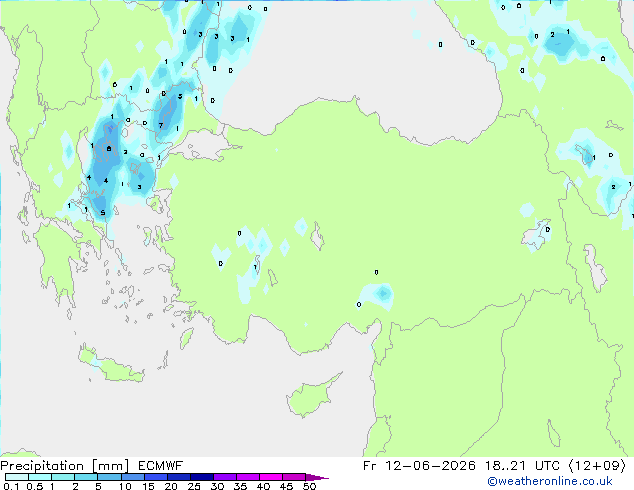
Task: Select the purple over-50 arrow tip of legend
Action: point(317,477)
